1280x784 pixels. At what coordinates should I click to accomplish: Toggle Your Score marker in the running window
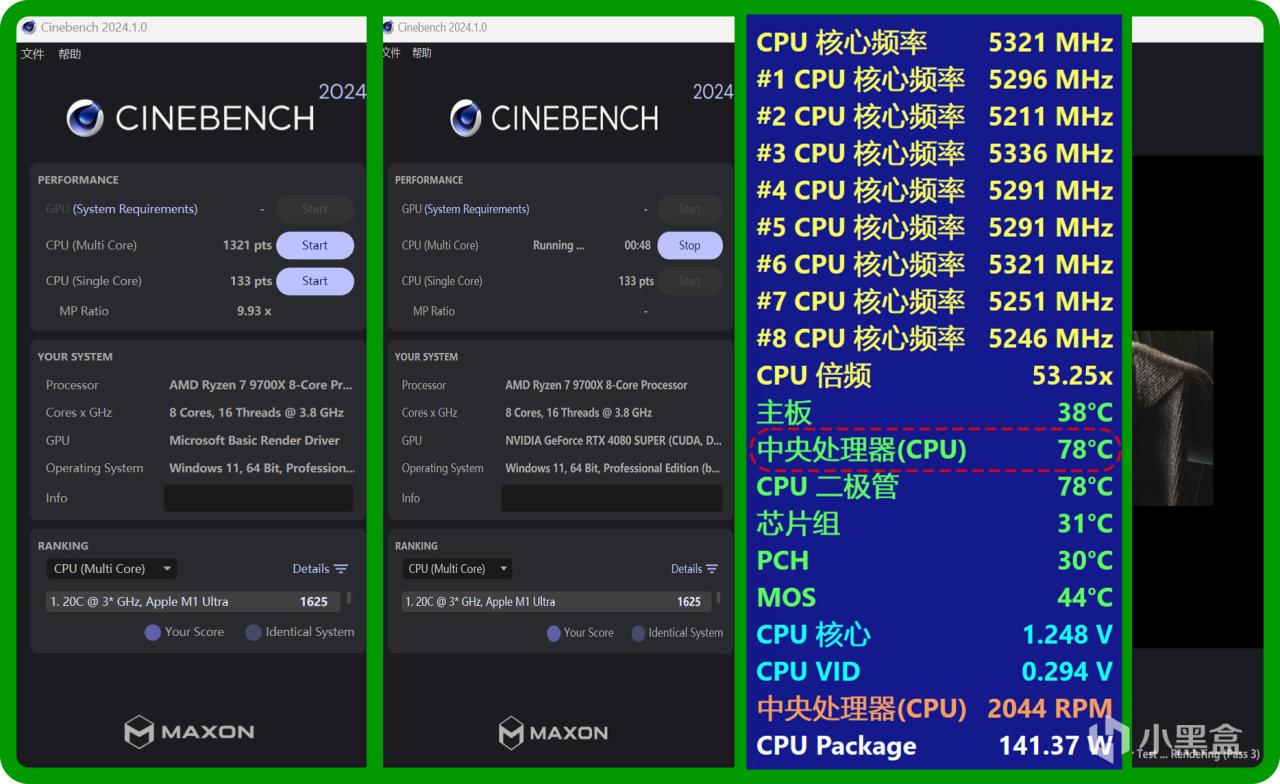(580, 632)
